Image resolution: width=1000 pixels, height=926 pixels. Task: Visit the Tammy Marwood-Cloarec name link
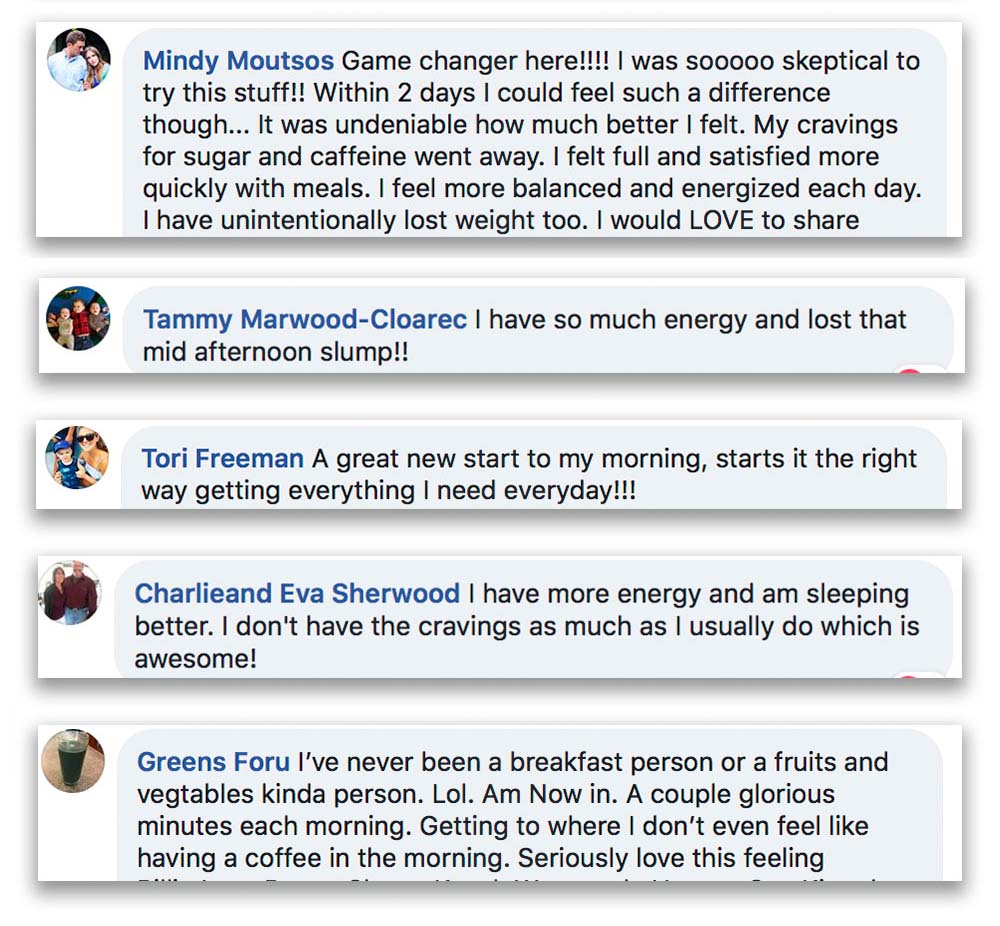pyautogui.click(x=304, y=320)
